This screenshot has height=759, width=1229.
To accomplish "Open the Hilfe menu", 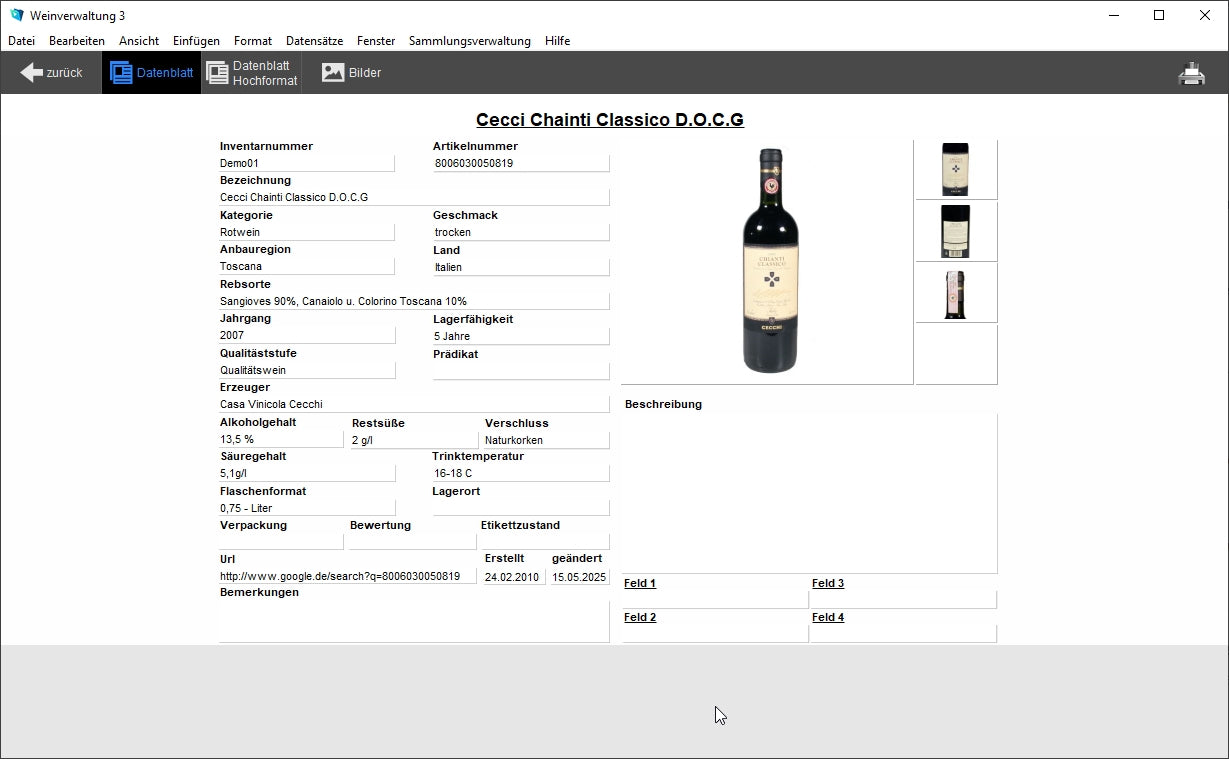I will point(557,41).
